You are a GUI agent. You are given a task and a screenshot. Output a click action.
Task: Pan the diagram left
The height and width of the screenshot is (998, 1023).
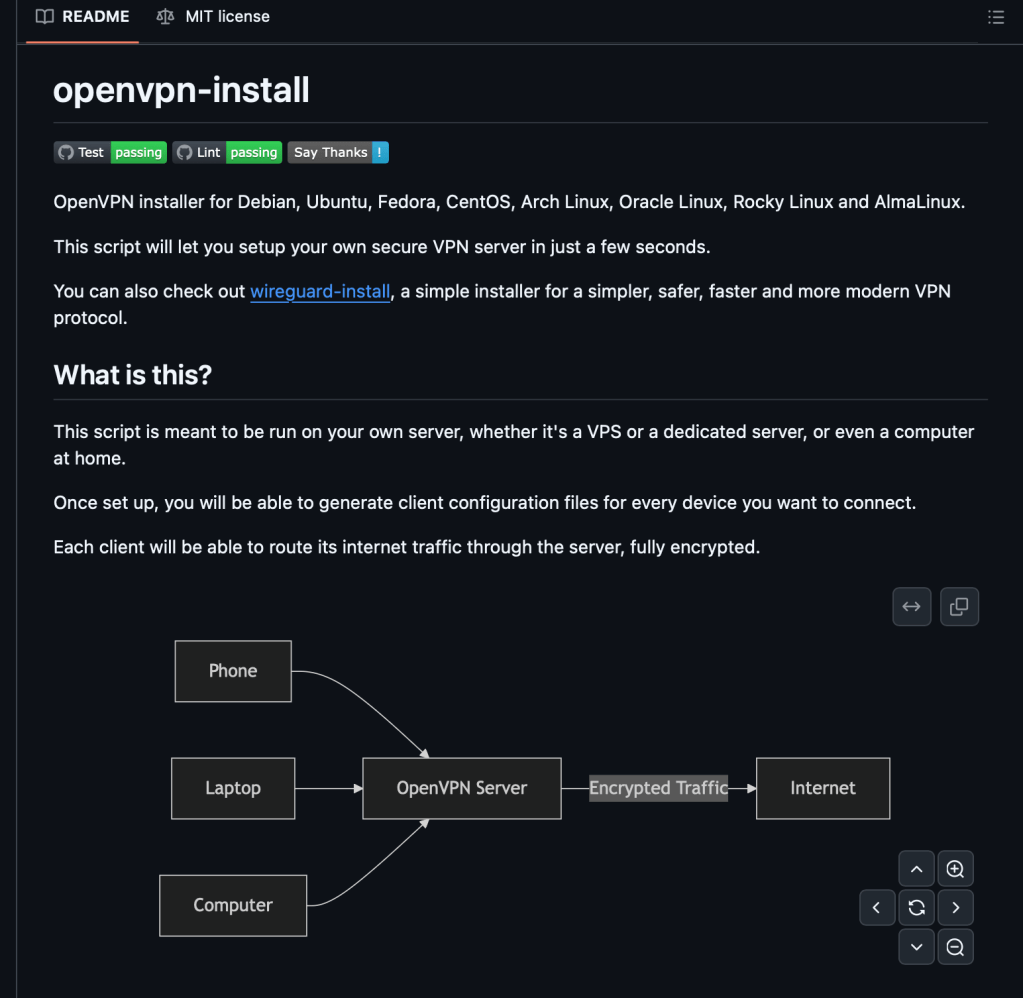coord(877,908)
